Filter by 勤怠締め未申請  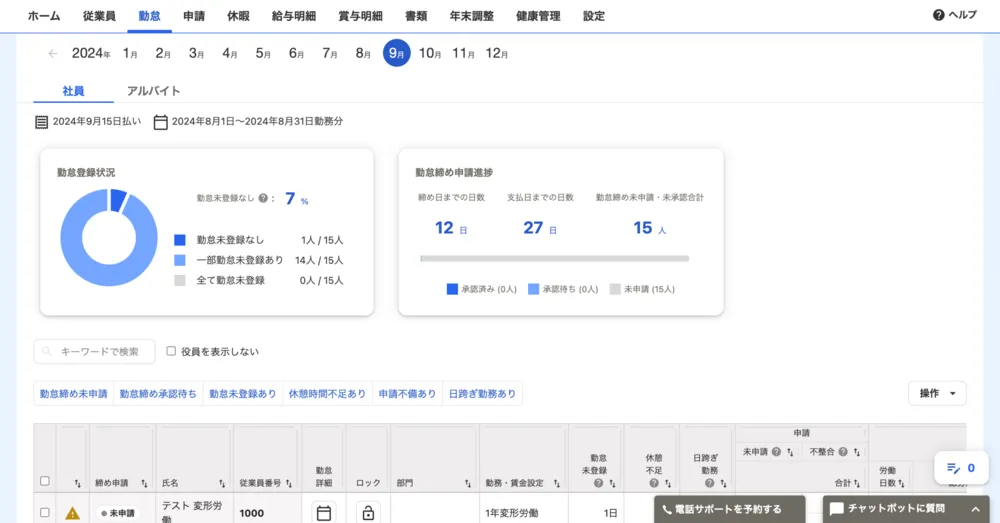coord(73,394)
